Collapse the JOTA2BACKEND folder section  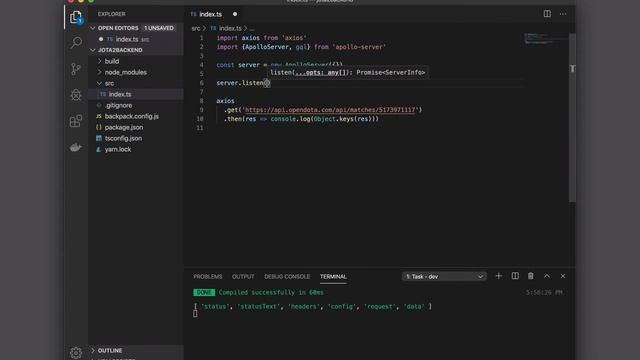point(93,50)
